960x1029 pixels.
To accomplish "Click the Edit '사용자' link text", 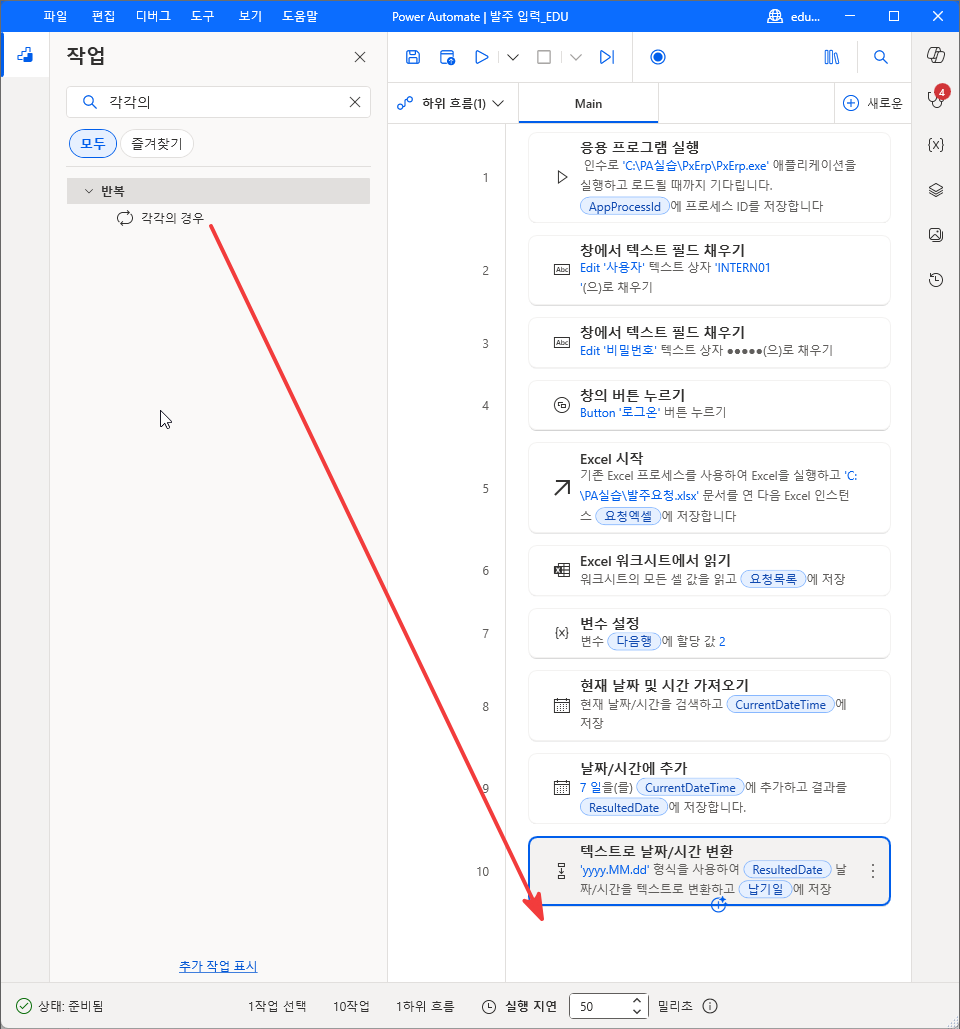I will coord(612,267).
